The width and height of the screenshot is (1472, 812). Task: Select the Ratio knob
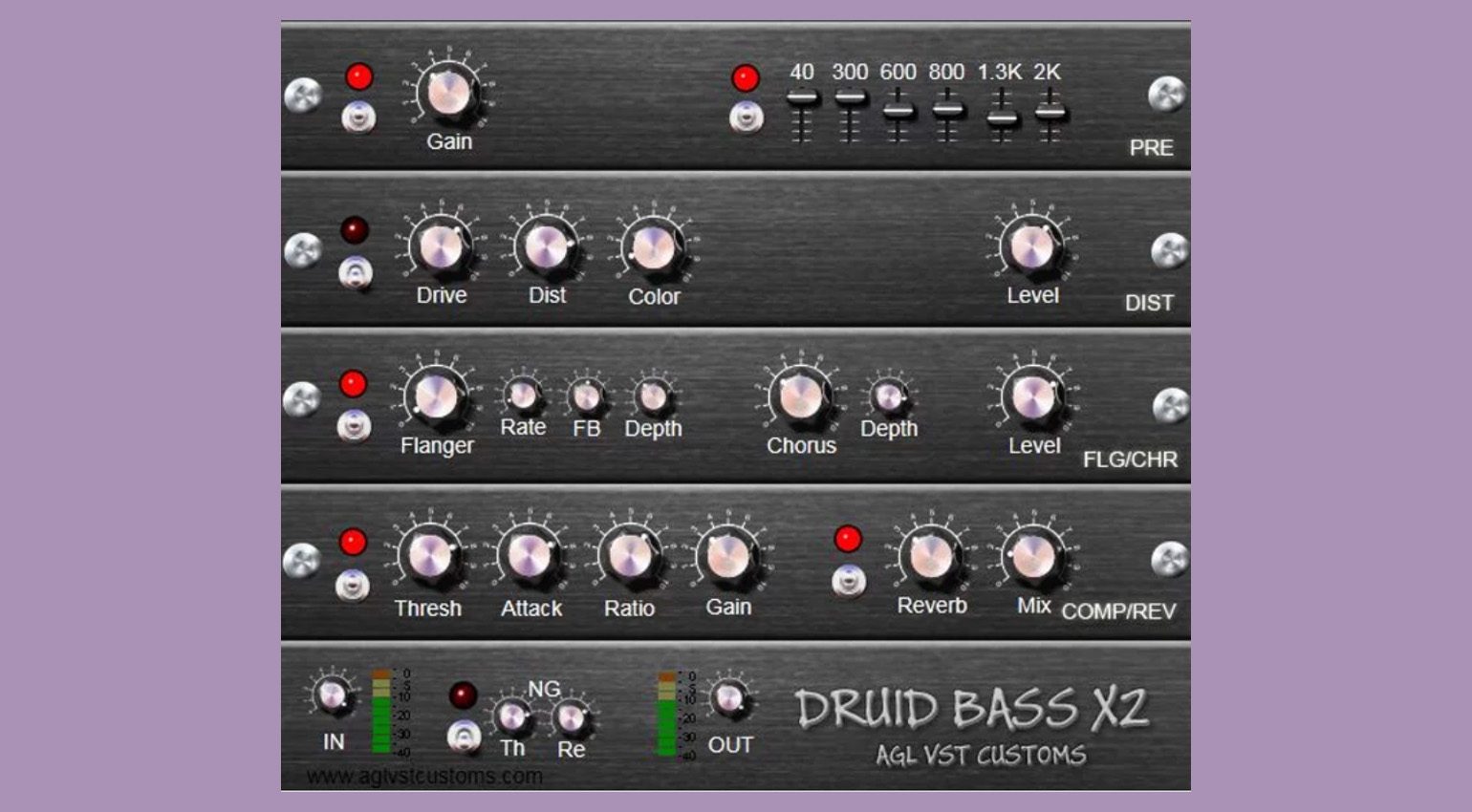(x=629, y=556)
